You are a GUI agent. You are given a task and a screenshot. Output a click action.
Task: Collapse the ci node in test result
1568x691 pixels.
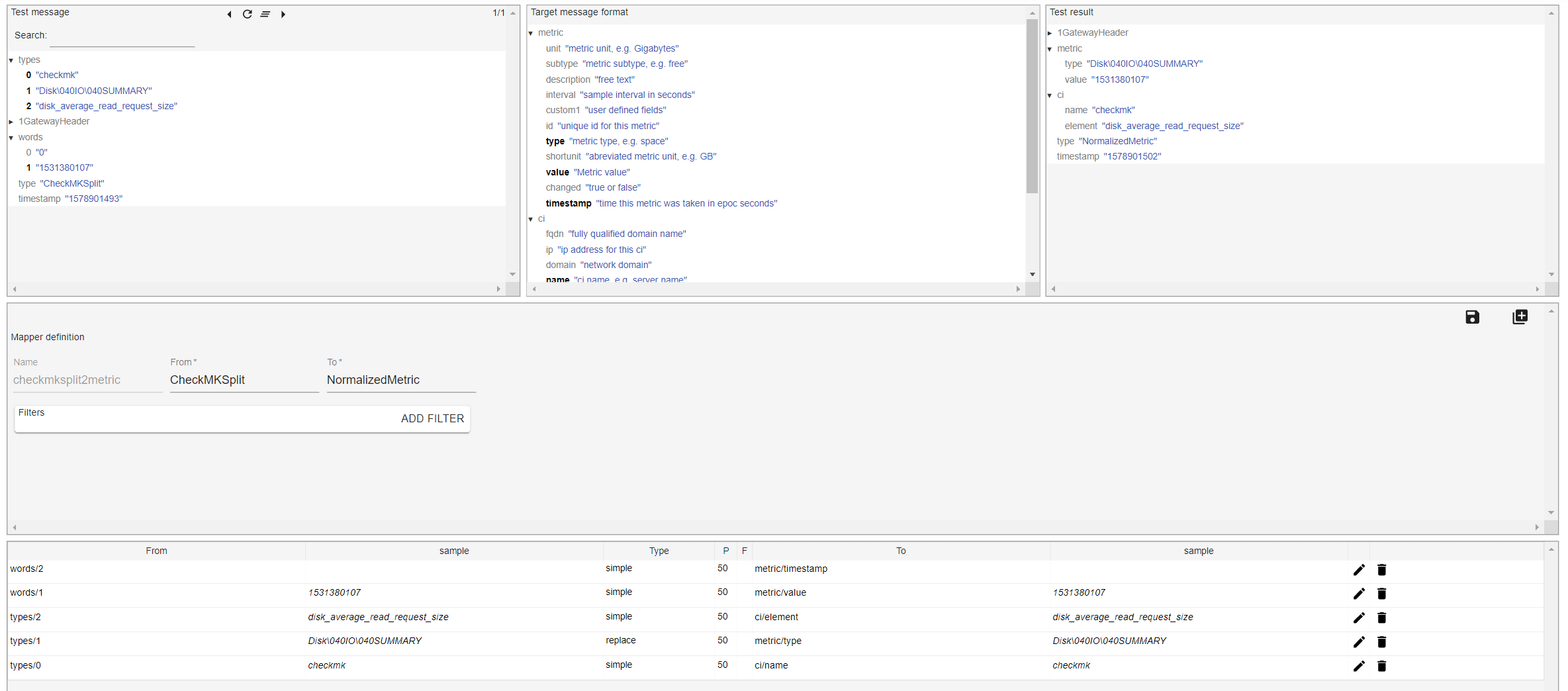pos(1050,95)
